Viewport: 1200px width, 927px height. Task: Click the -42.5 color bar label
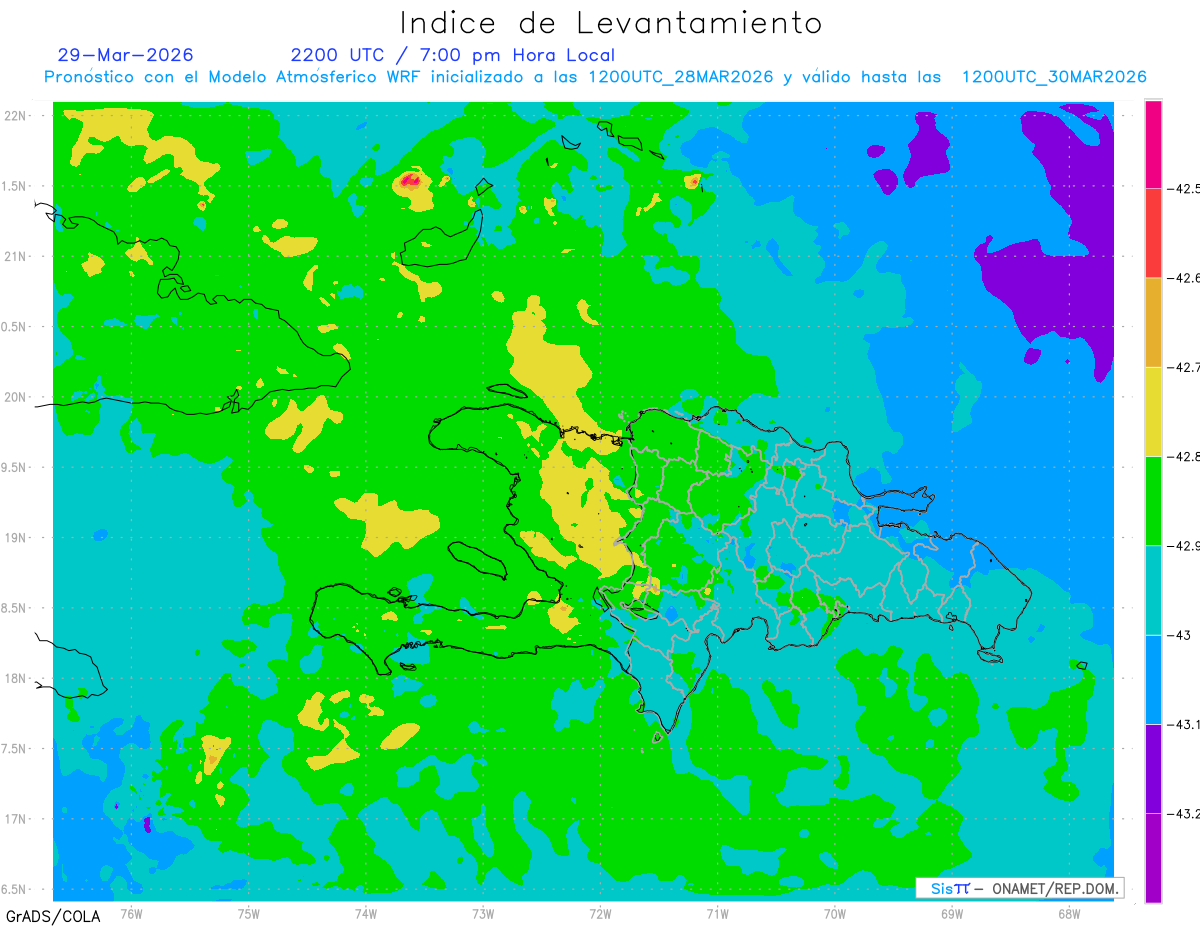pos(1183,188)
